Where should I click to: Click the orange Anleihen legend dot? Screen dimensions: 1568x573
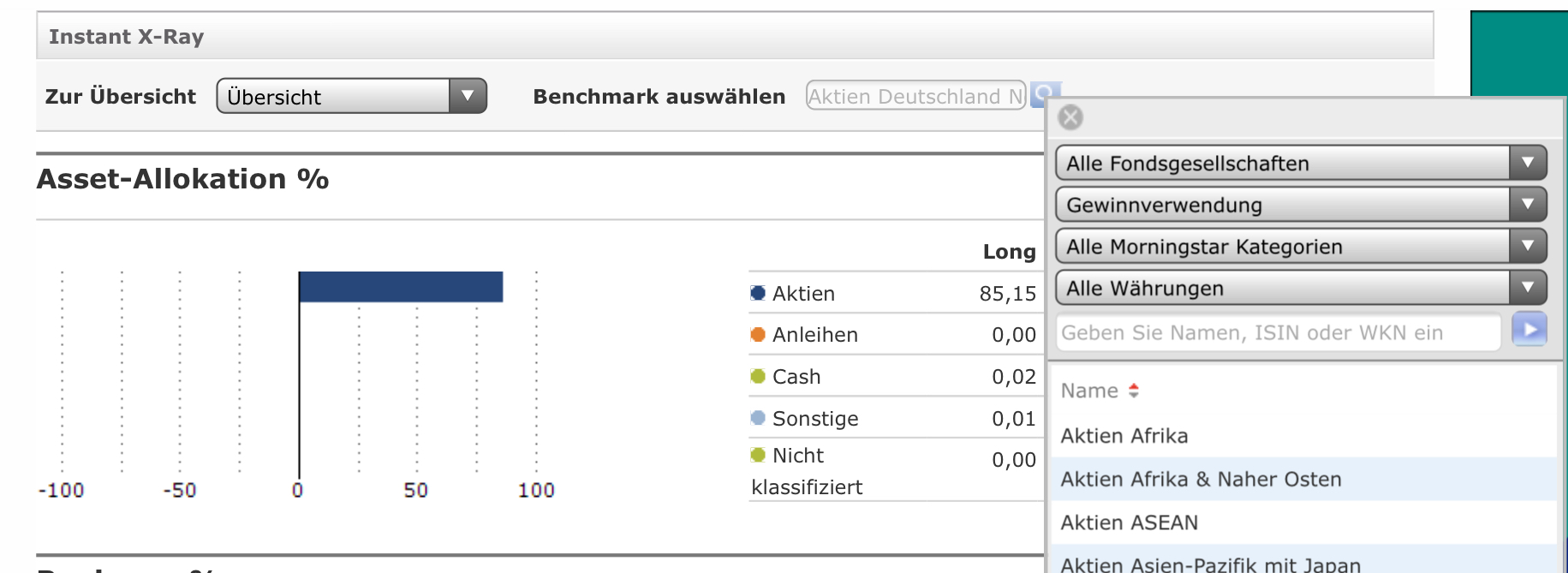pos(758,334)
